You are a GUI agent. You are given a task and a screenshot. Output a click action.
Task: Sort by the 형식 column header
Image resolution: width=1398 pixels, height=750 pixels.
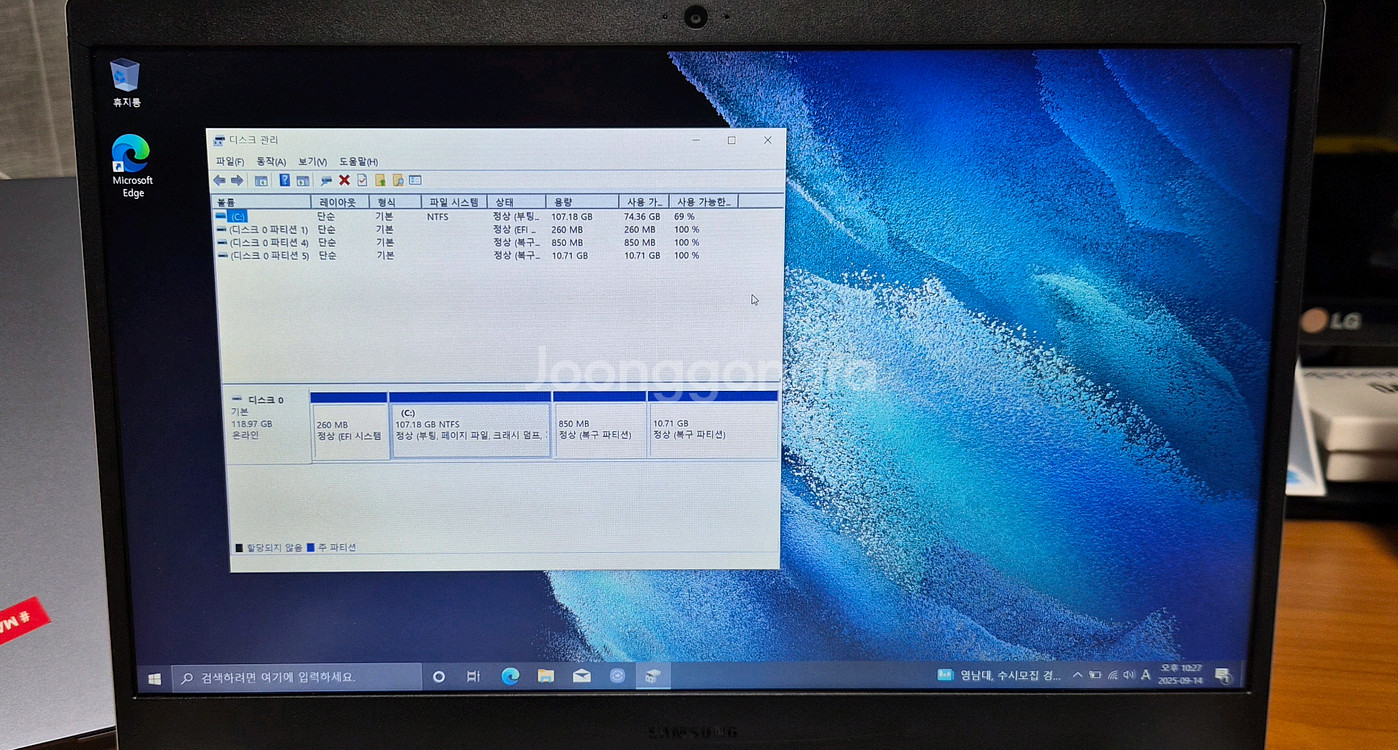pyautogui.click(x=395, y=202)
